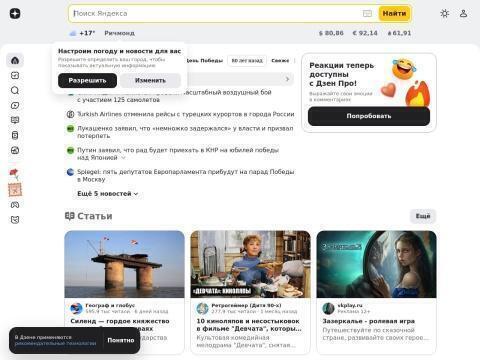Allow location with the Разрешить button
This screenshot has height=360, width=480.
[x=87, y=80]
